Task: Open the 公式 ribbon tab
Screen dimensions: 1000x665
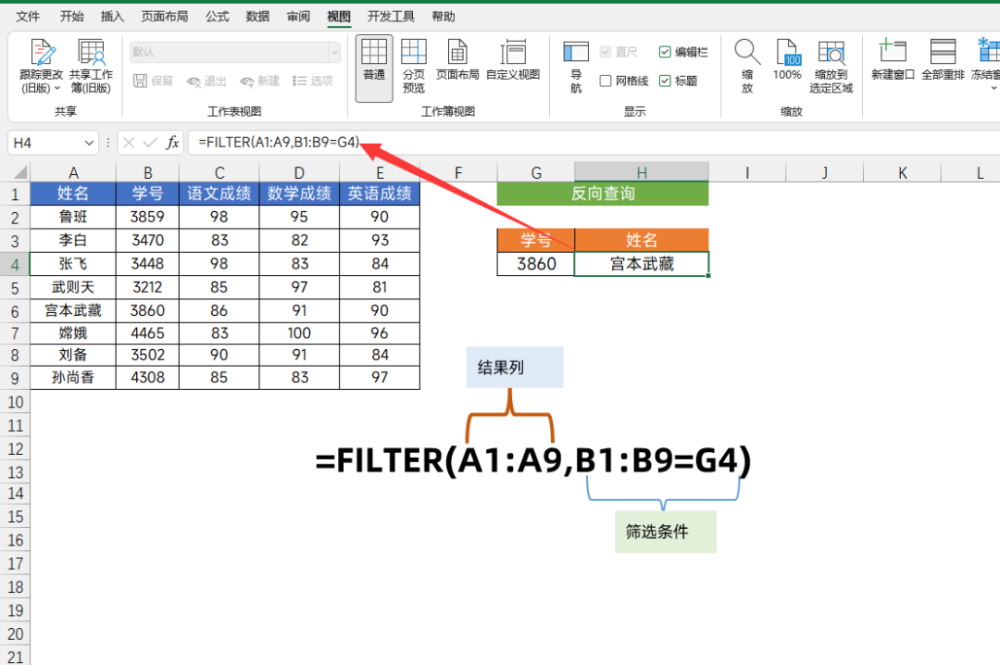Action: click(x=217, y=17)
